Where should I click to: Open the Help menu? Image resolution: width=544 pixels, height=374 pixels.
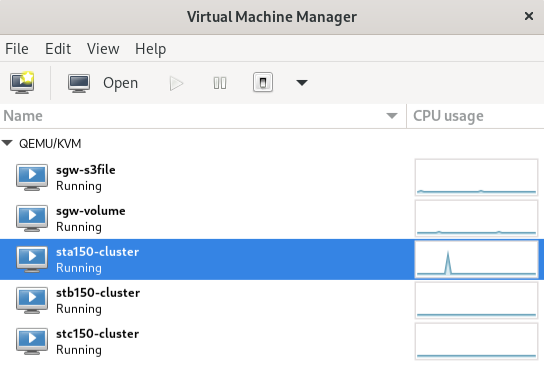(x=151, y=49)
